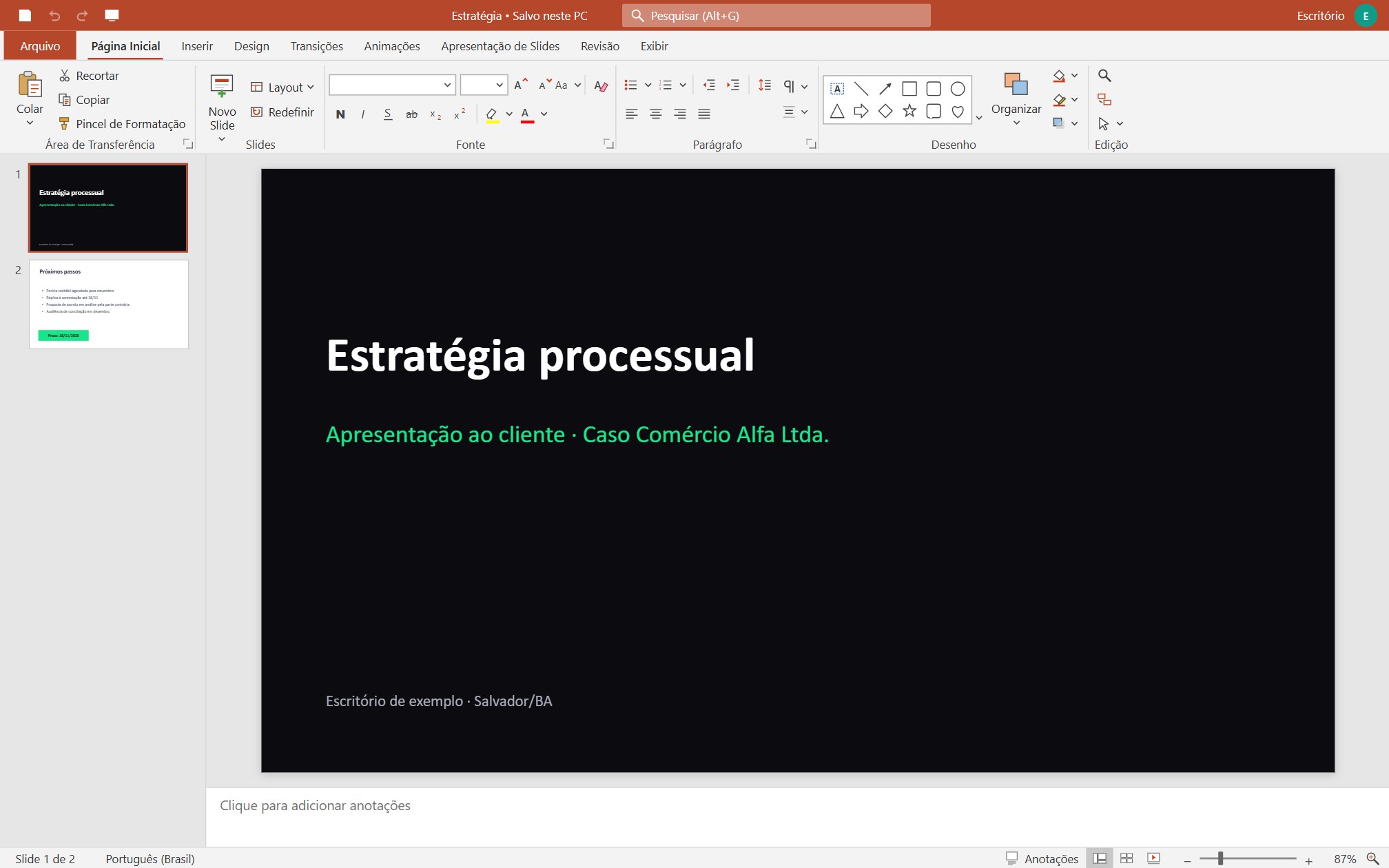Insert a heart shape
Screen dimensions: 1389x868
pyautogui.click(x=958, y=111)
